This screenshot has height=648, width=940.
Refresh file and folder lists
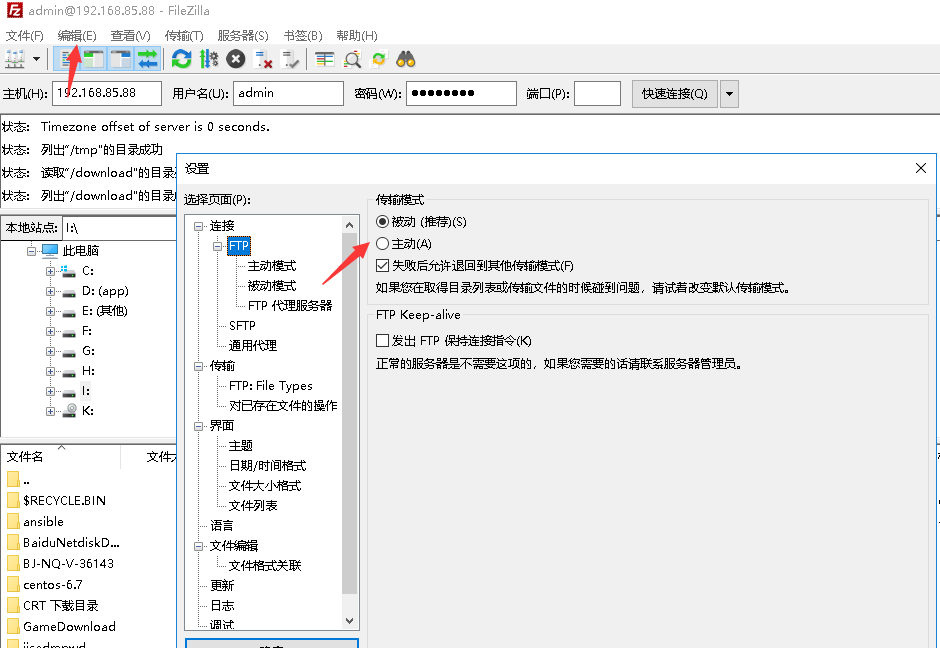click(181, 59)
